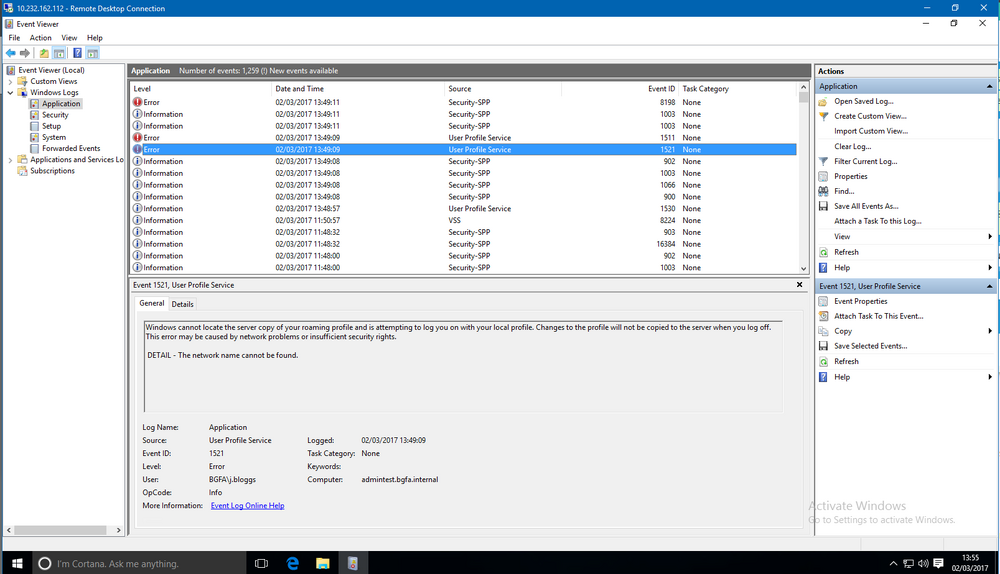Select the VSS event 8224 row
1000x574 pixels.
(464, 221)
